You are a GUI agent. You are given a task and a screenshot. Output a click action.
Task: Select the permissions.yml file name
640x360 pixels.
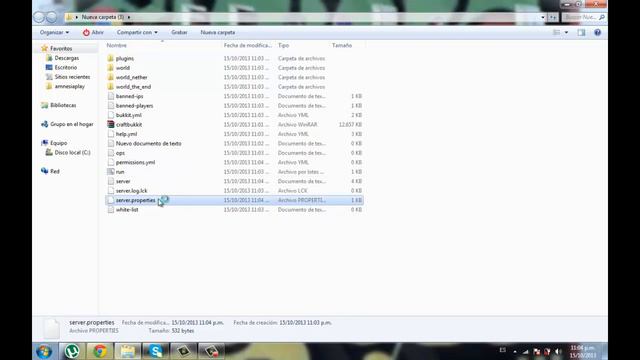[x=135, y=162]
